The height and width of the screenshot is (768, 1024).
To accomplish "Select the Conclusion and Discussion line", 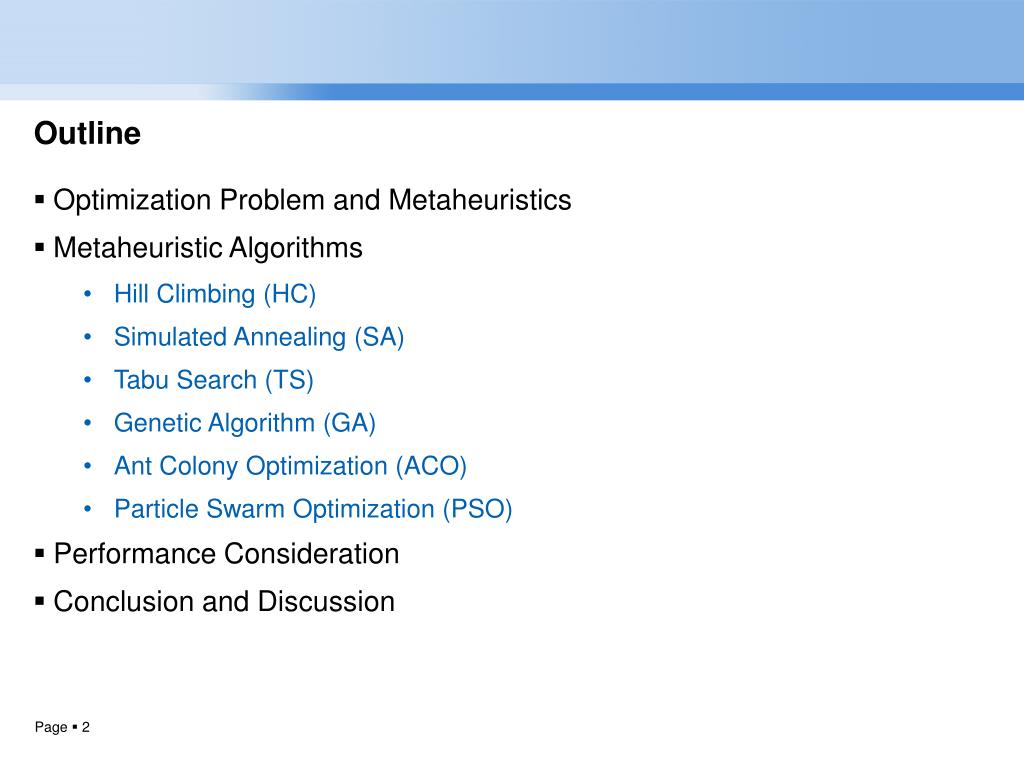I will [224, 601].
